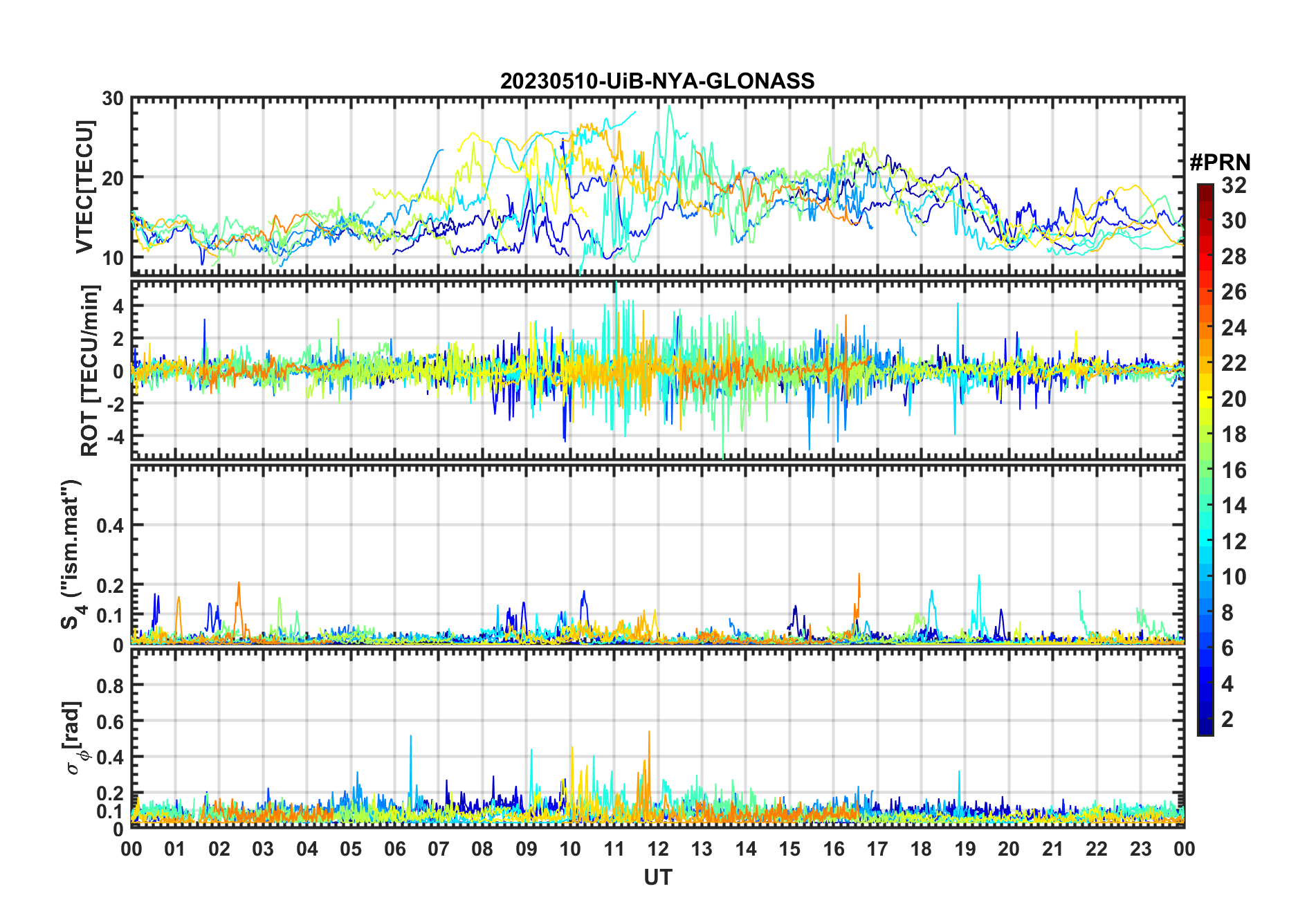Click VTEC axis tick label 20
The width and height of the screenshot is (1316, 920).
tap(113, 178)
